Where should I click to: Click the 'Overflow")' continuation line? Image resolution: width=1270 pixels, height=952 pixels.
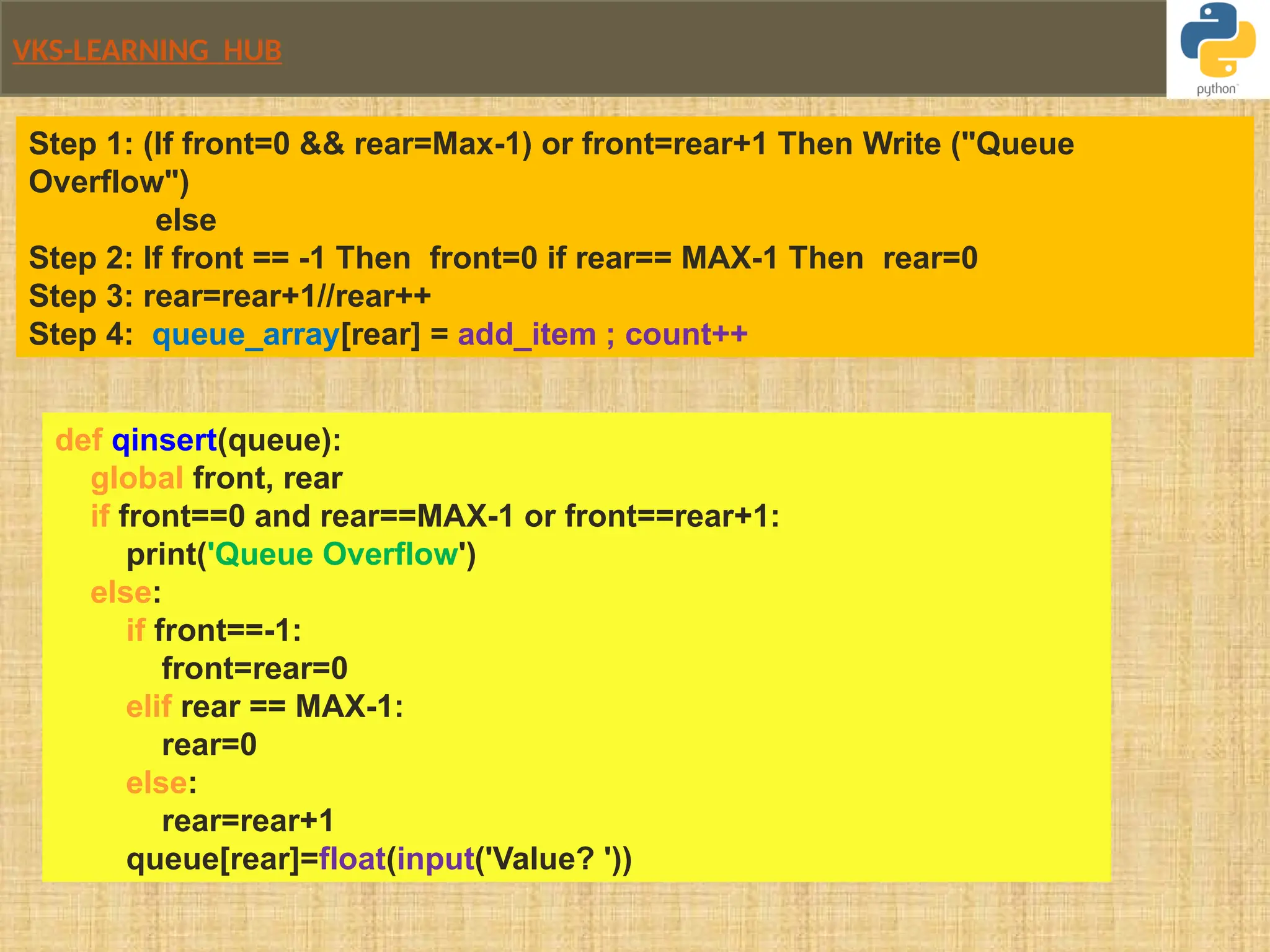tap(109, 182)
